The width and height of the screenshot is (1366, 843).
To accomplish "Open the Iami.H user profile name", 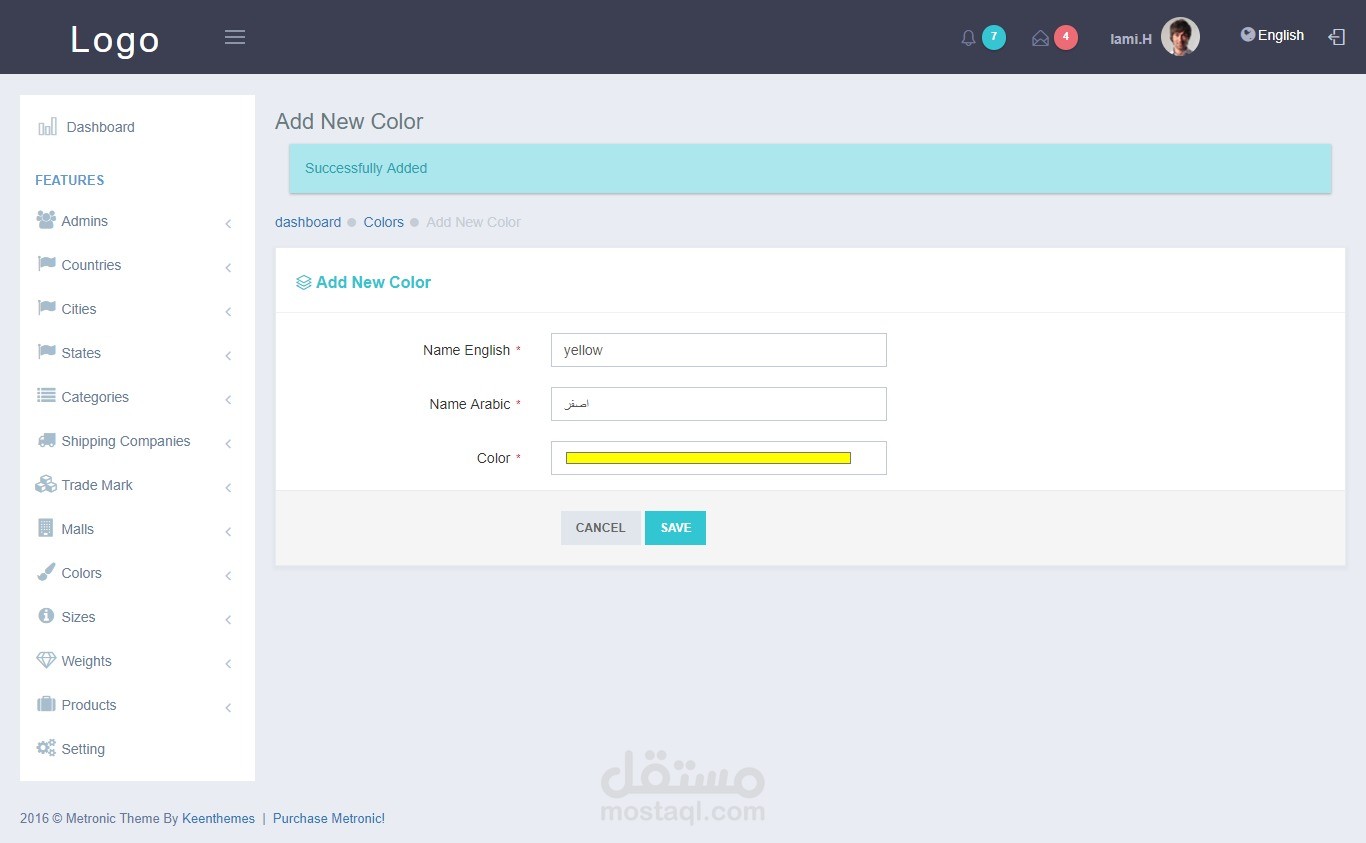I will [1131, 39].
